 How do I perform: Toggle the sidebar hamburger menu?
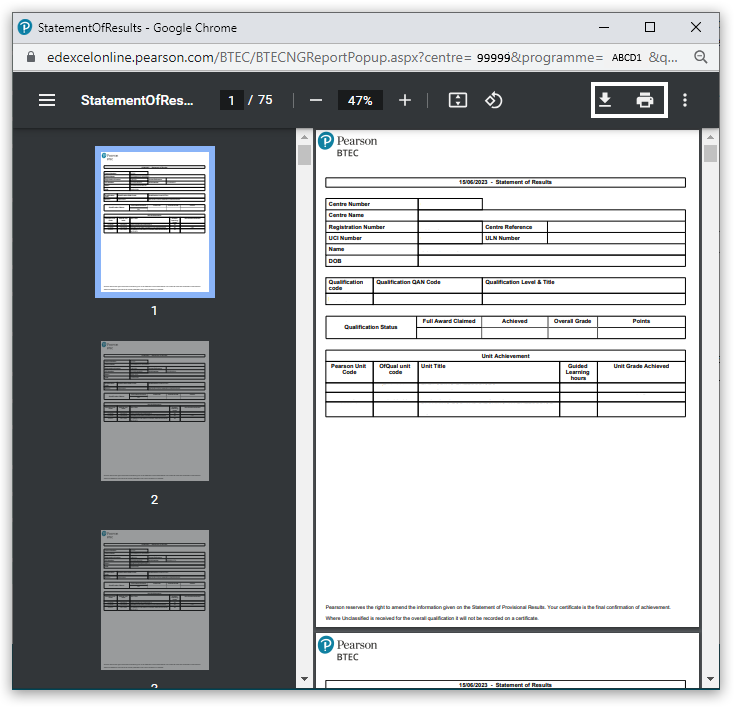point(47,100)
